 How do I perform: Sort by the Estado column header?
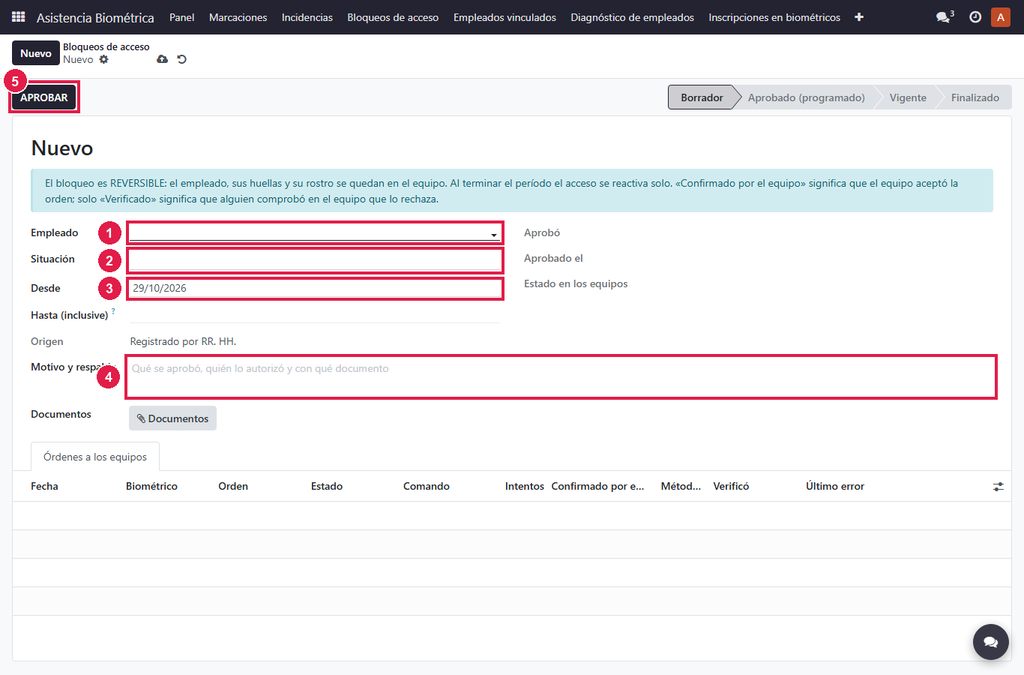pos(327,486)
